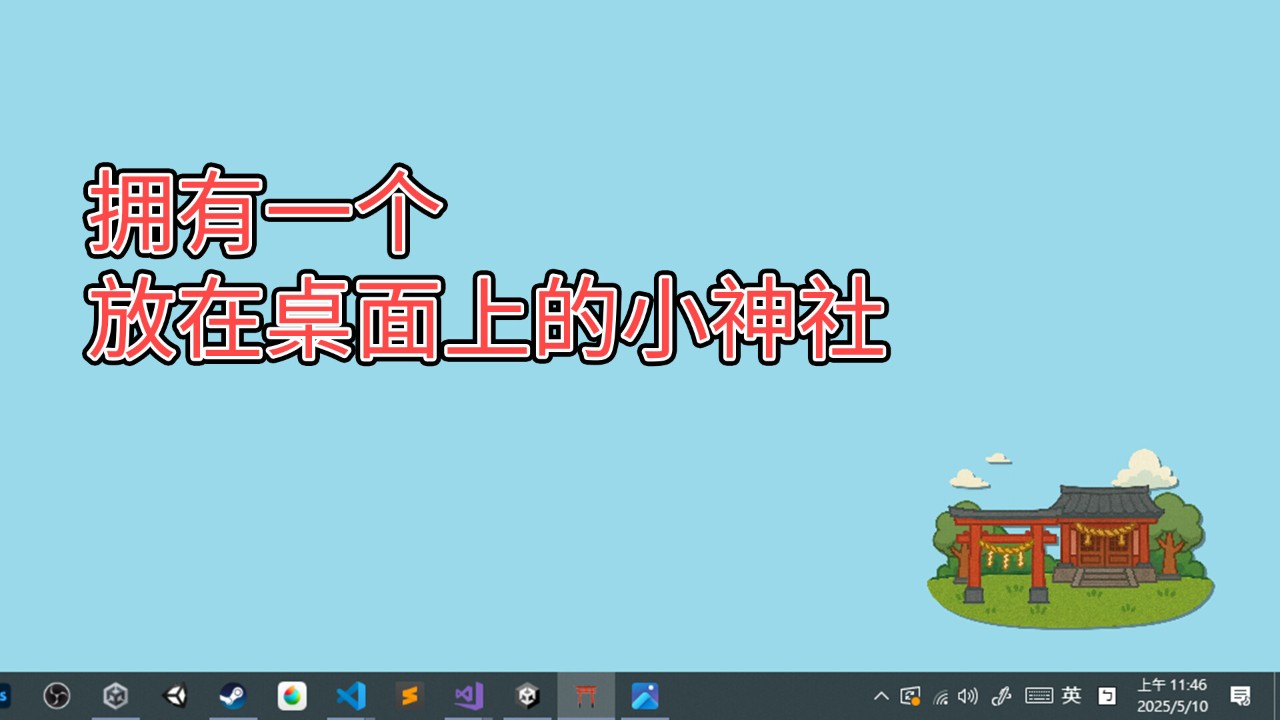Open Sublime Text from the taskbar
This screenshot has width=1280, height=720.
pos(409,696)
